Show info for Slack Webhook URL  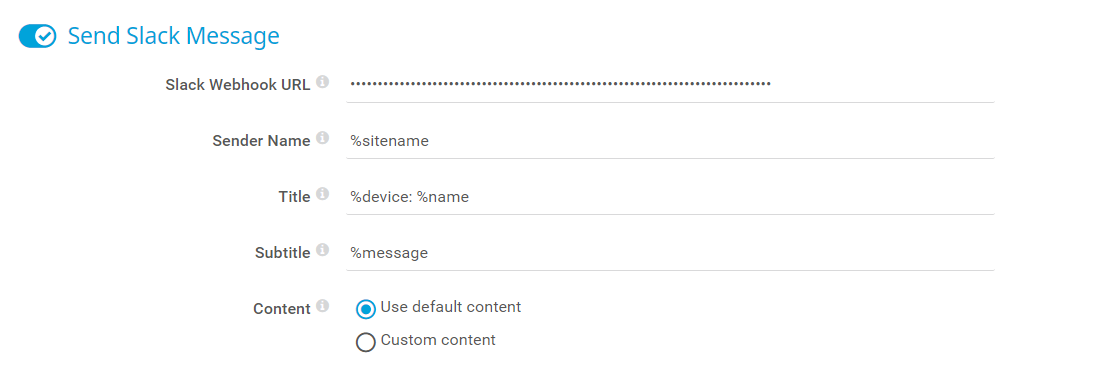pos(323,82)
